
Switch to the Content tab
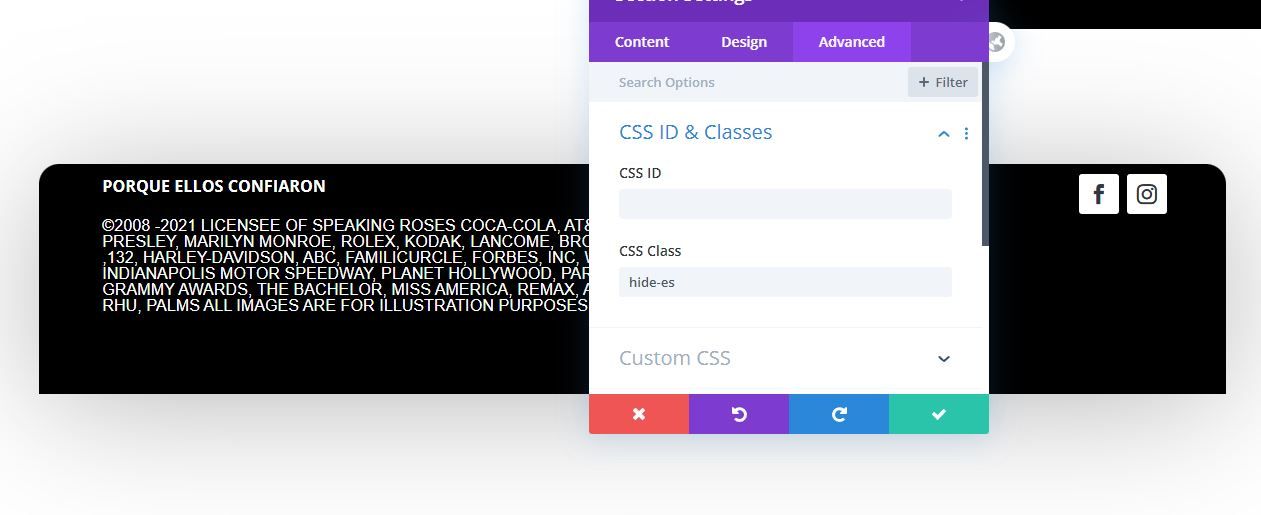(642, 42)
